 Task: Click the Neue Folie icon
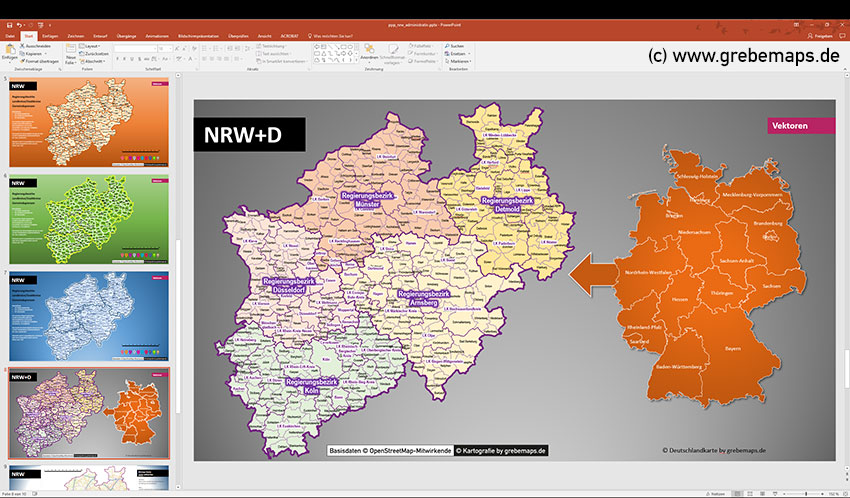click(71, 52)
